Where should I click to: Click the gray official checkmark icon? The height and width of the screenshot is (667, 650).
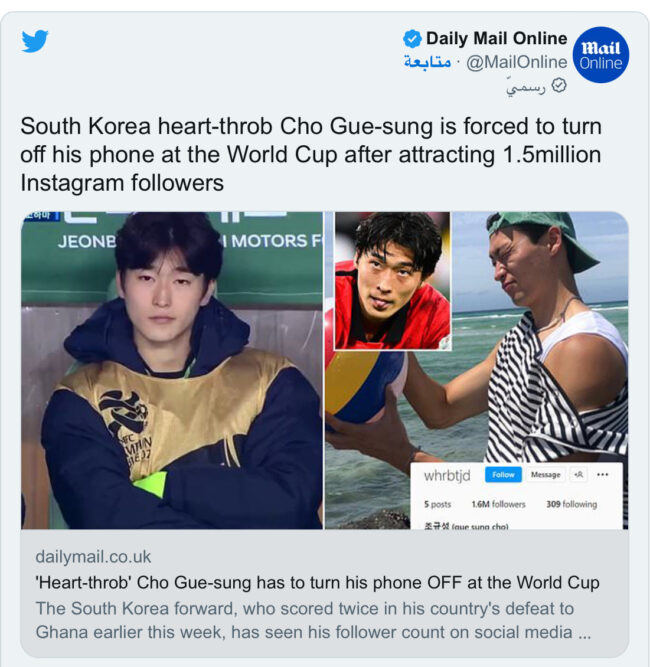(x=559, y=86)
